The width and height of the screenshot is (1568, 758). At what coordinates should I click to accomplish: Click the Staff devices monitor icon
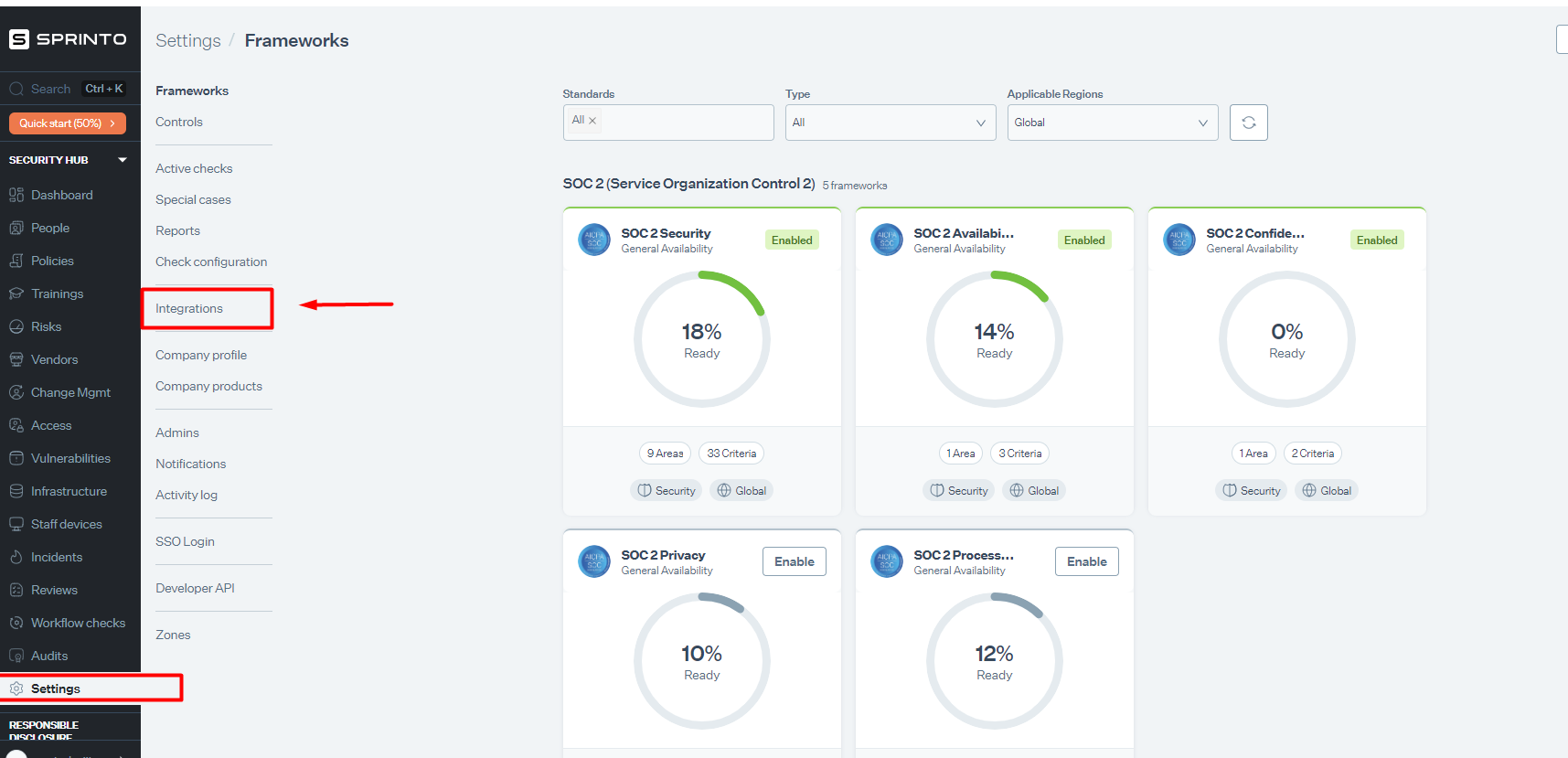pyautogui.click(x=16, y=524)
